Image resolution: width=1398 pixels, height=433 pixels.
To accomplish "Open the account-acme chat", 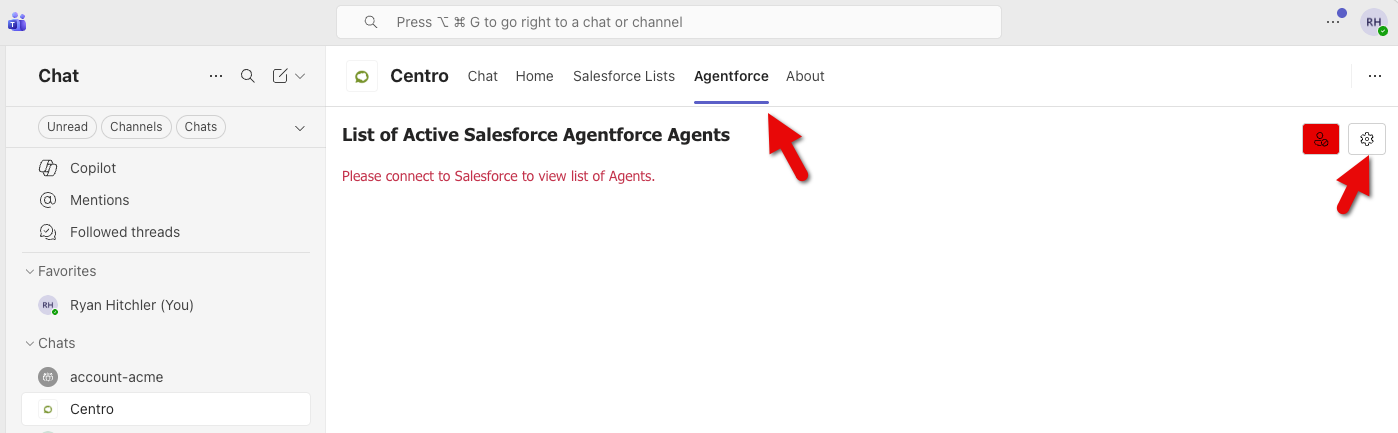I will [x=116, y=377].
